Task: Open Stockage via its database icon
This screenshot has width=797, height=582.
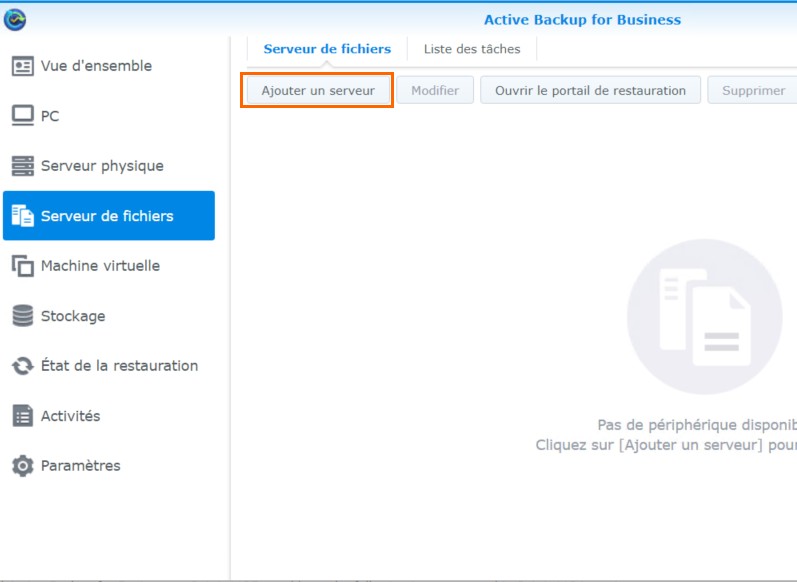Action: (x=22, y=316)
